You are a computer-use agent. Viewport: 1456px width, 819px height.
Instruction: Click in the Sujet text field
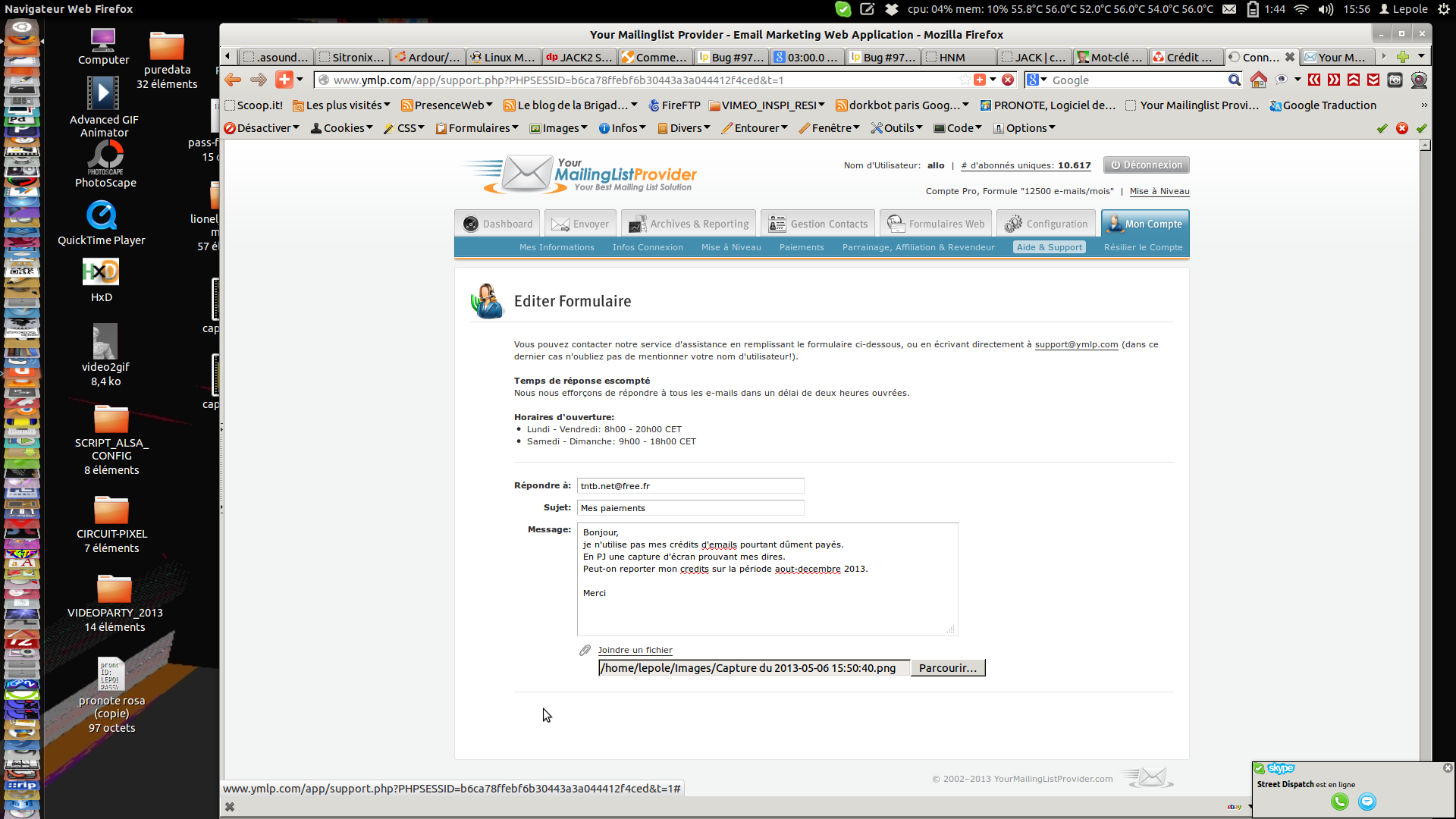tap(690, 508)
